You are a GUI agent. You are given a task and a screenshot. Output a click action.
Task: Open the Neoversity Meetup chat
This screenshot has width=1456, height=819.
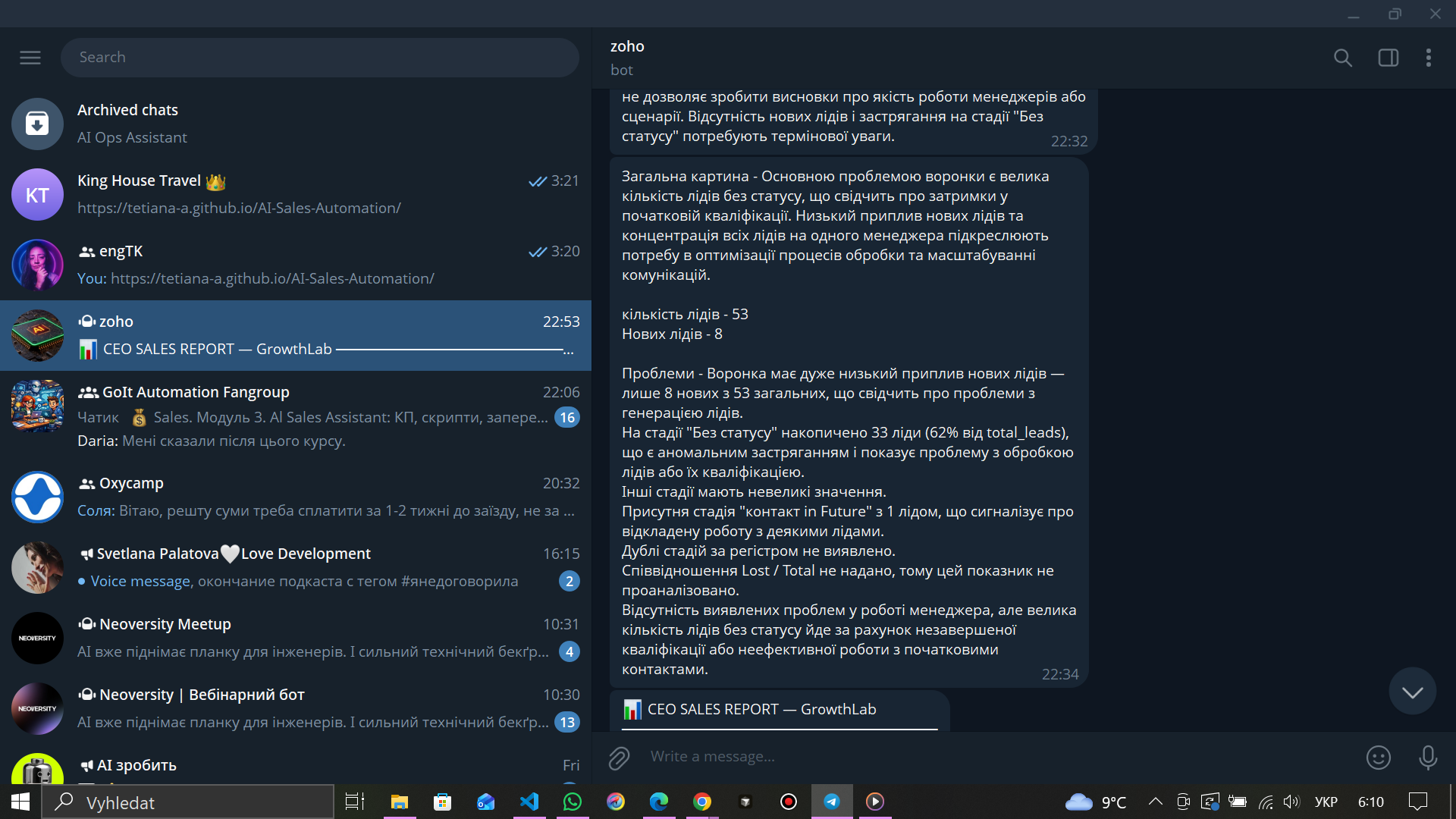[x=296, y=638]
